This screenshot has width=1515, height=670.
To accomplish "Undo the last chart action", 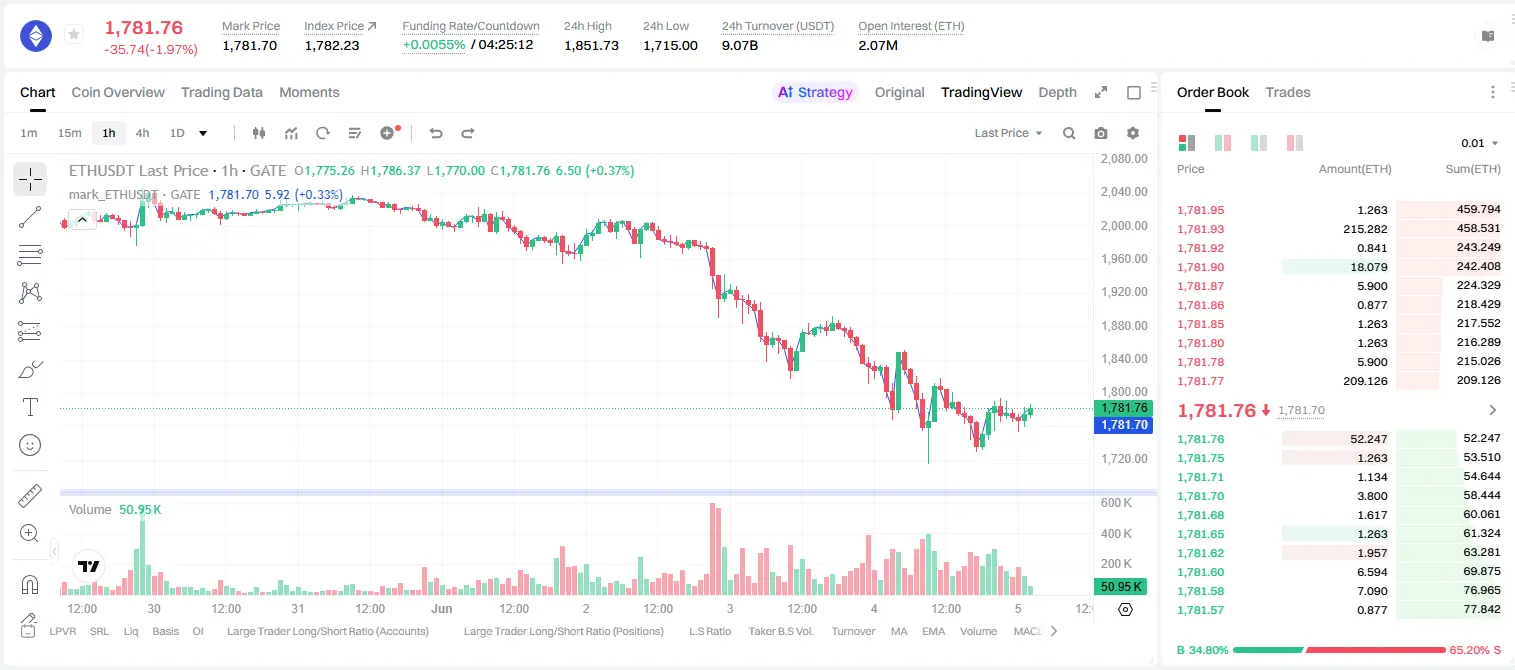I will [x=435, y=133].
